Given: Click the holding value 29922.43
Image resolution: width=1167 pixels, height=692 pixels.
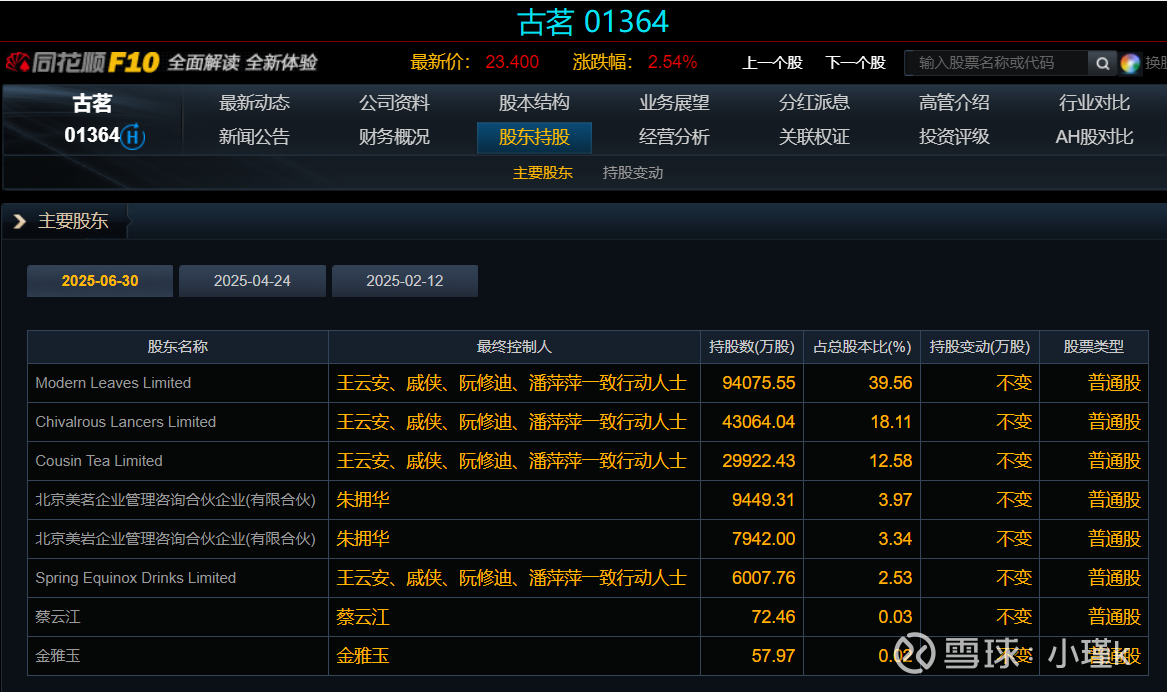Looking at the screenshot, I should point(758,461).
